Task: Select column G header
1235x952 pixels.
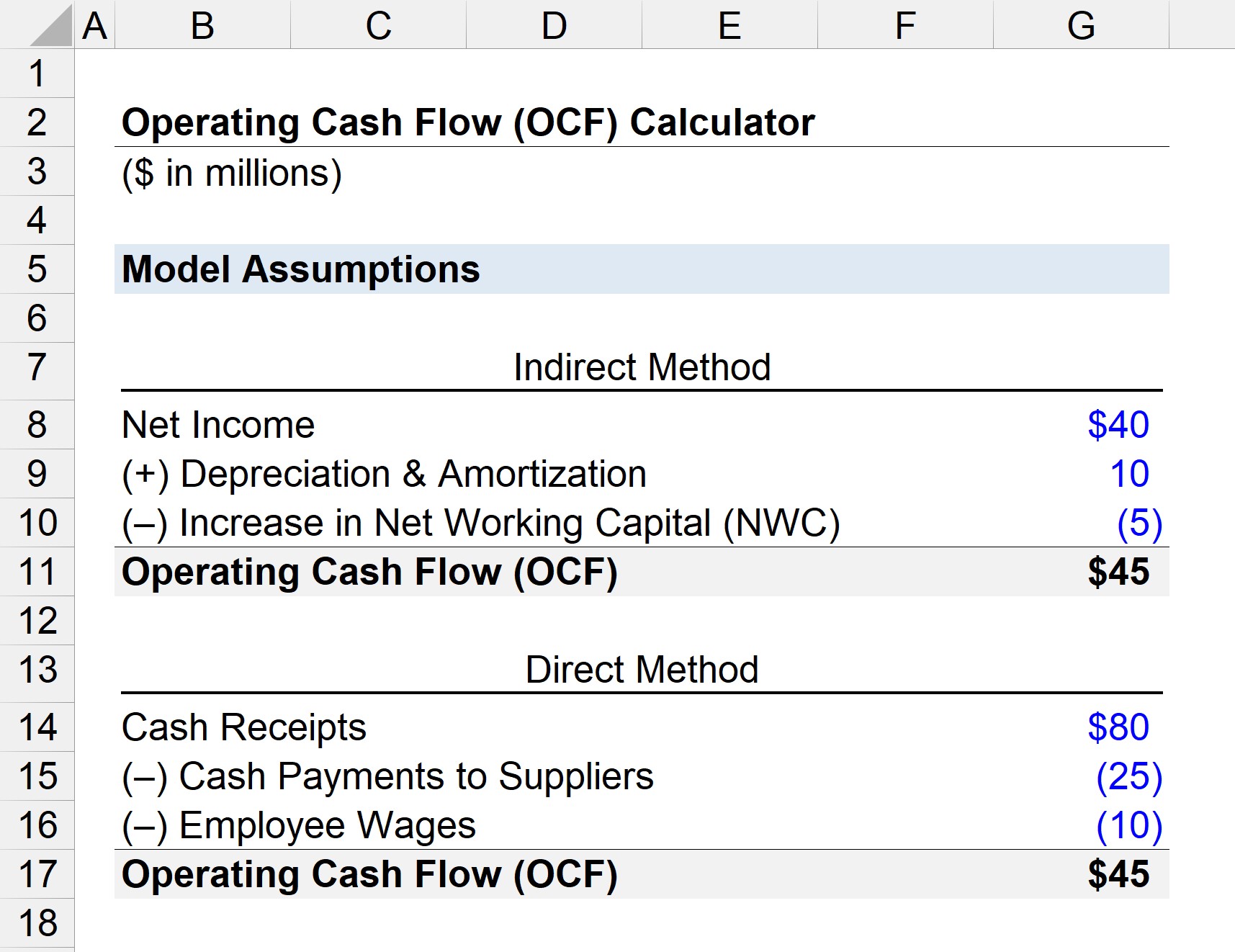Action: point(1080,26)
